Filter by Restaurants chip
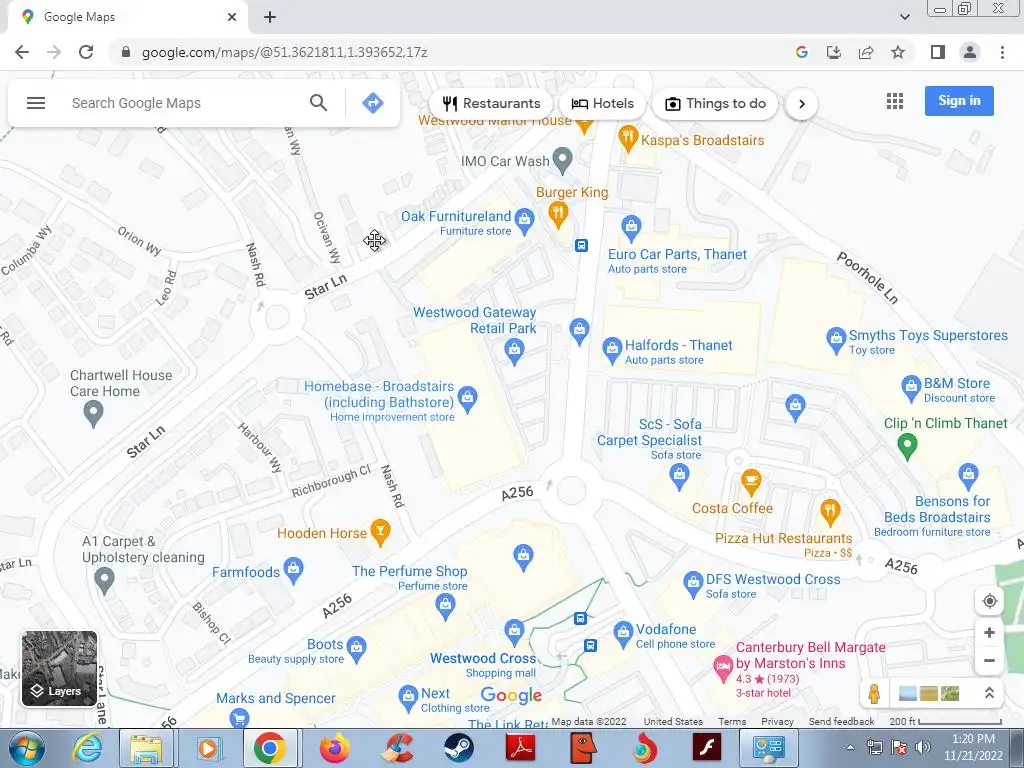This screenshot has width=1024, height=768. click(491, 104)
